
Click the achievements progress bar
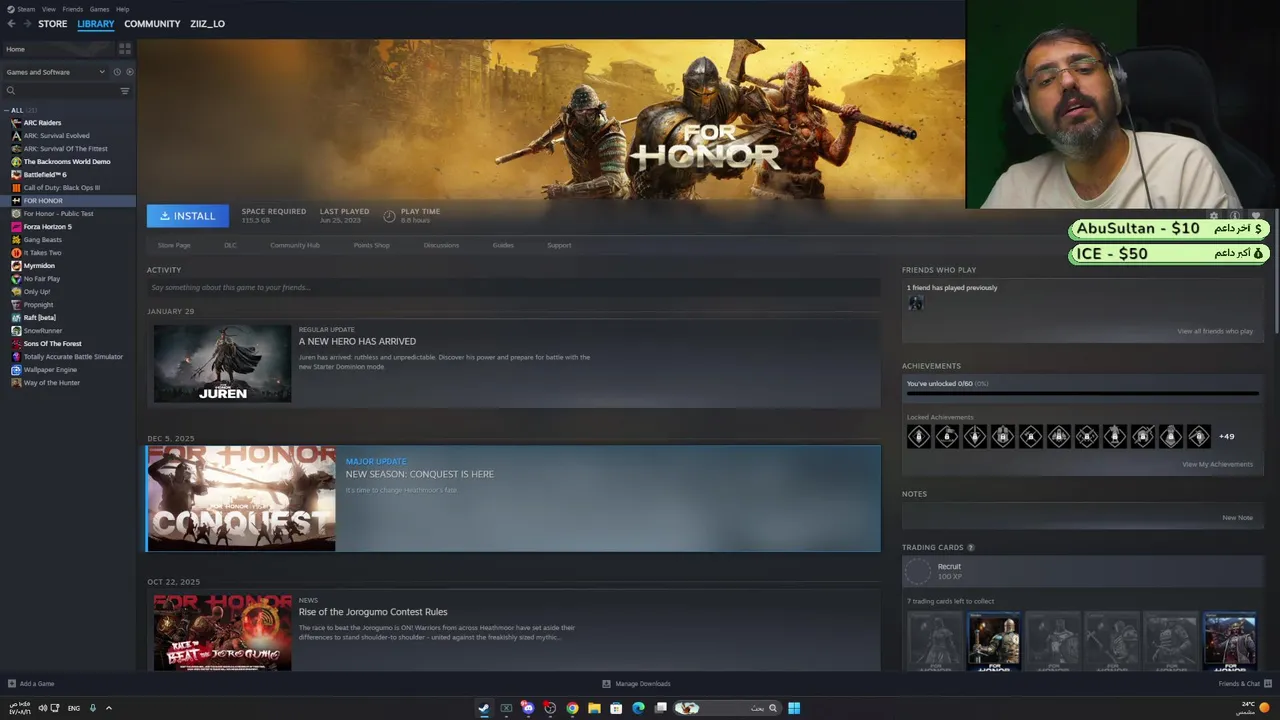1082,394
